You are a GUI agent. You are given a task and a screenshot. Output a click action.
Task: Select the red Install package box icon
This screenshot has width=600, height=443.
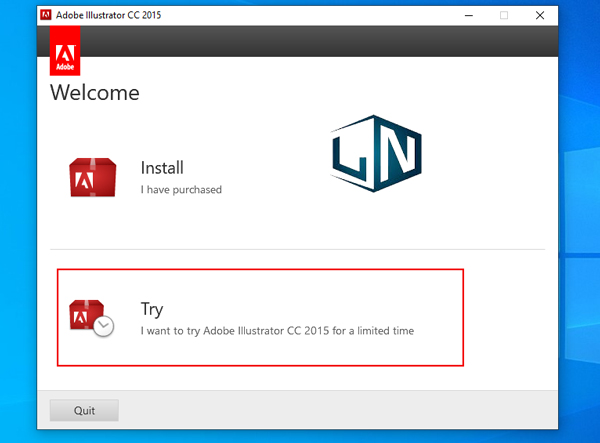93,178
